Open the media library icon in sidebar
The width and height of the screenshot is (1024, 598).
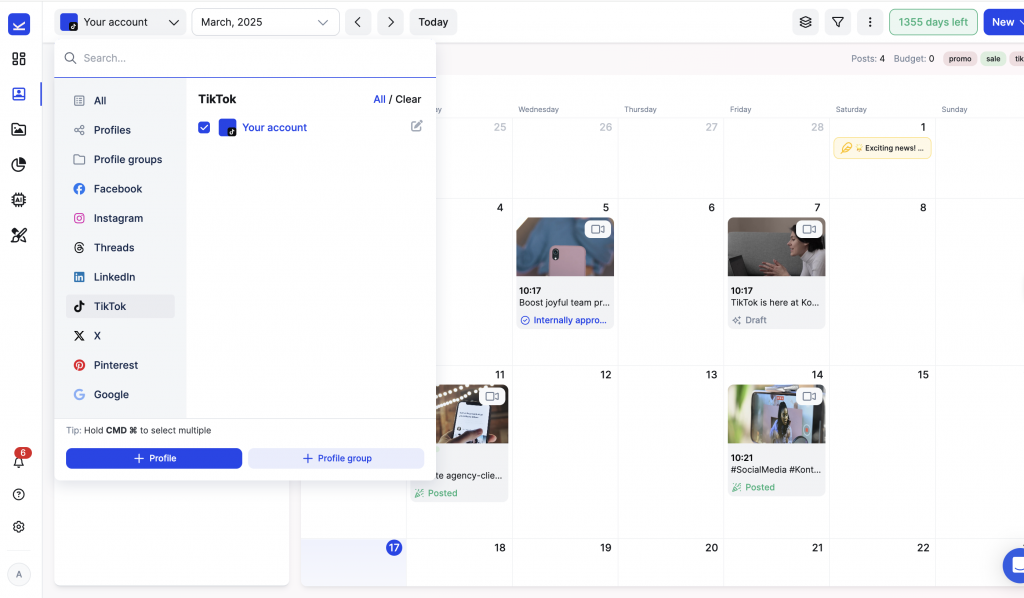[x=19, y=129]
